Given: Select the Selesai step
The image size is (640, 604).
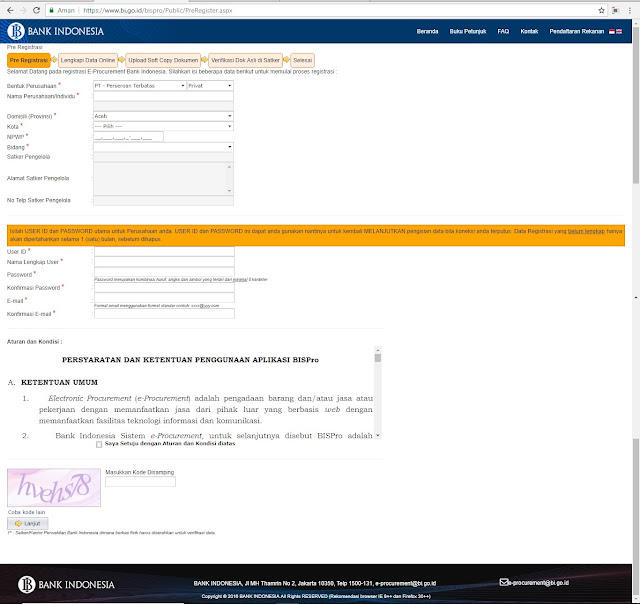Looking at the screenshot, I should (x=302, y=60).
